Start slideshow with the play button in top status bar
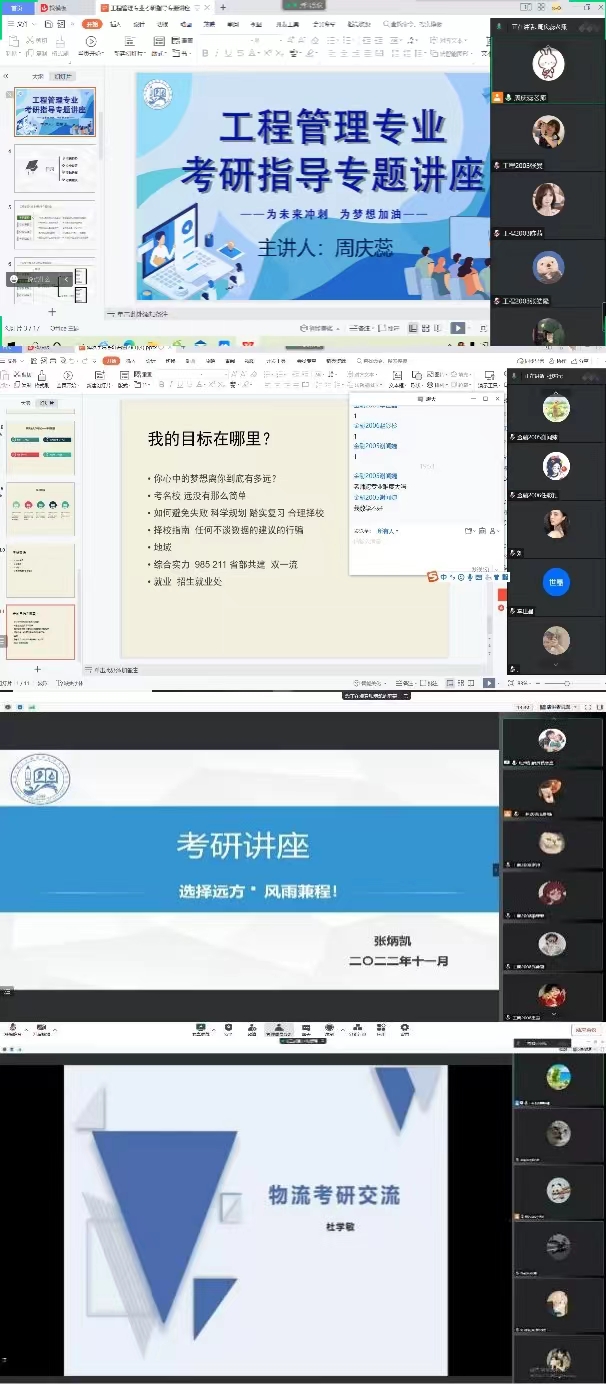 (x=457, y=328)
